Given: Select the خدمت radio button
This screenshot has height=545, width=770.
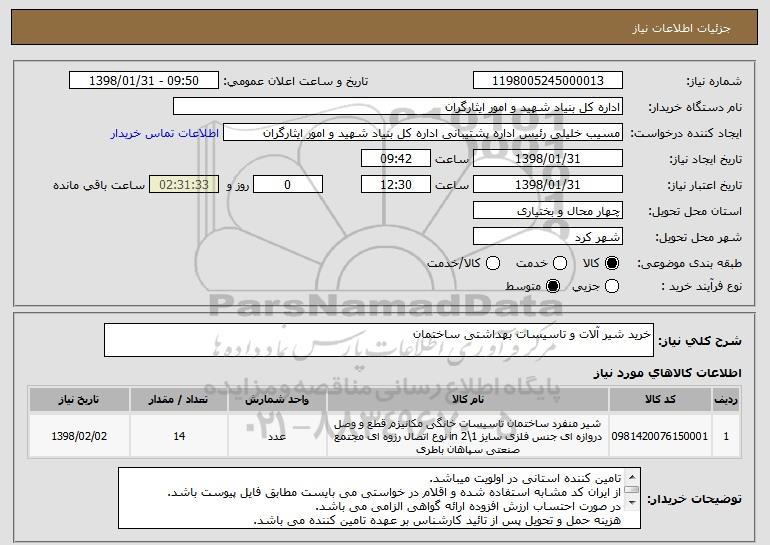Looking at the screenshot, I should (560, 263).
